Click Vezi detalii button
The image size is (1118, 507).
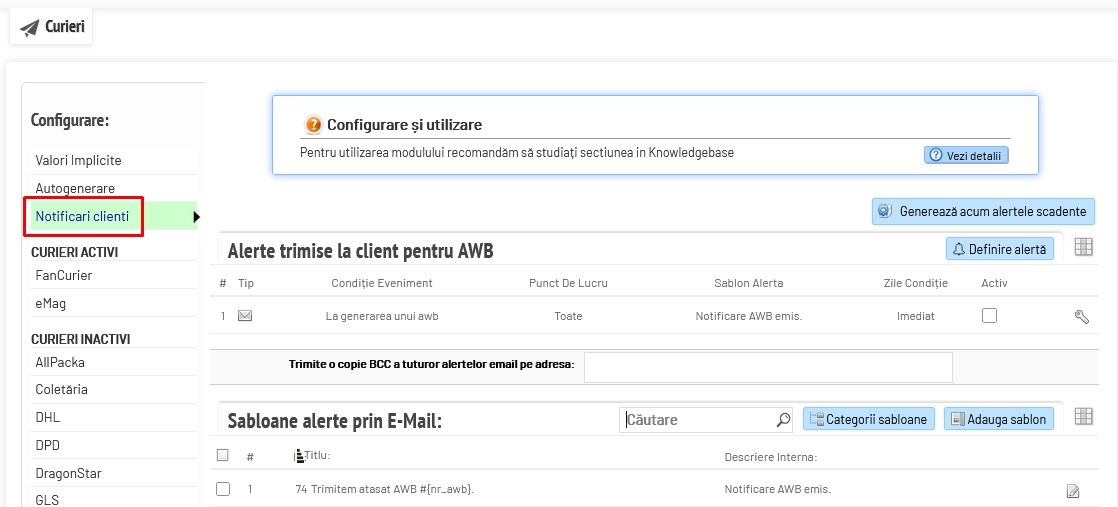966,156
